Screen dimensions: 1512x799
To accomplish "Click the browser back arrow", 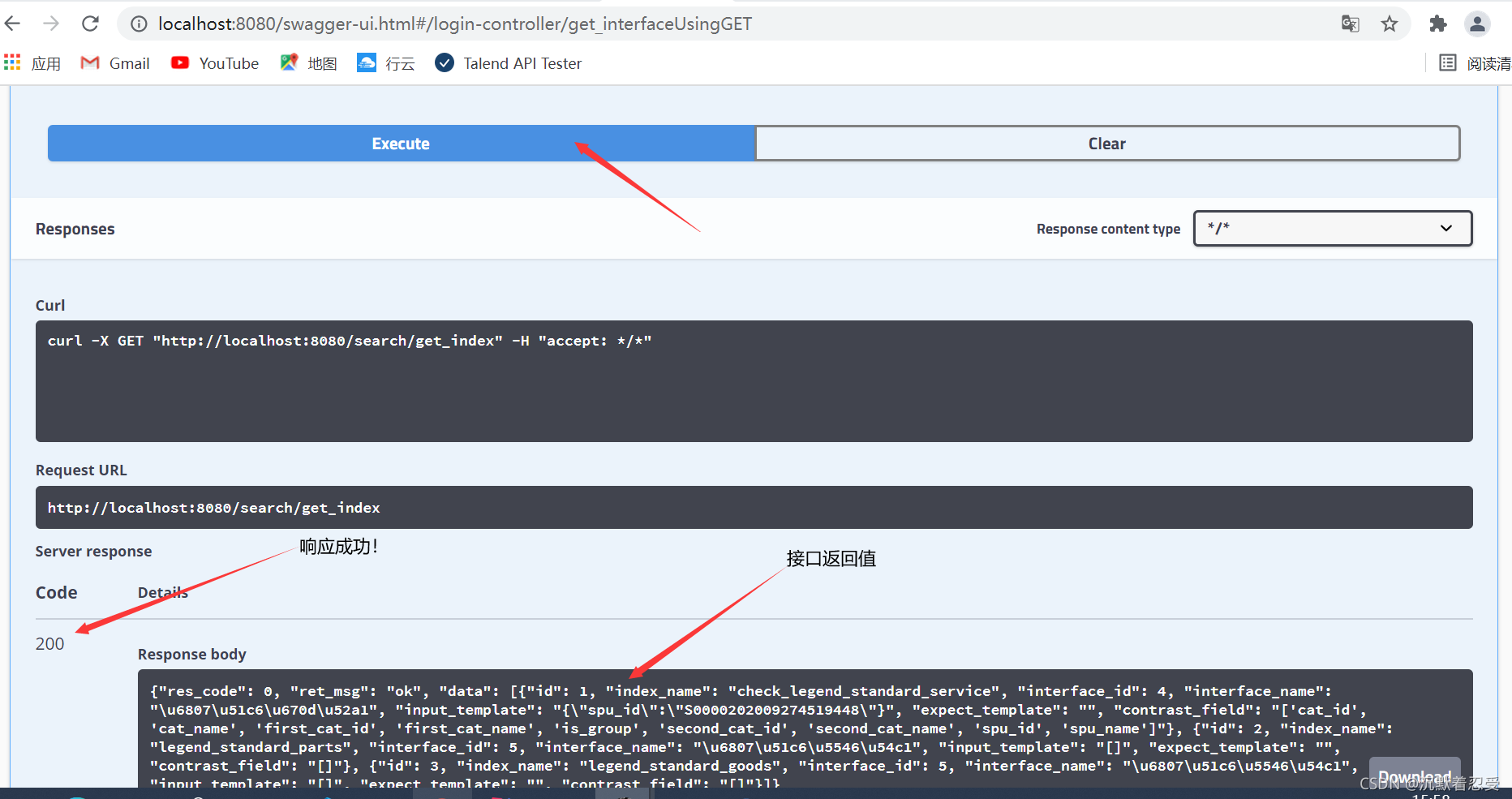I will click(x=12, y=24).
